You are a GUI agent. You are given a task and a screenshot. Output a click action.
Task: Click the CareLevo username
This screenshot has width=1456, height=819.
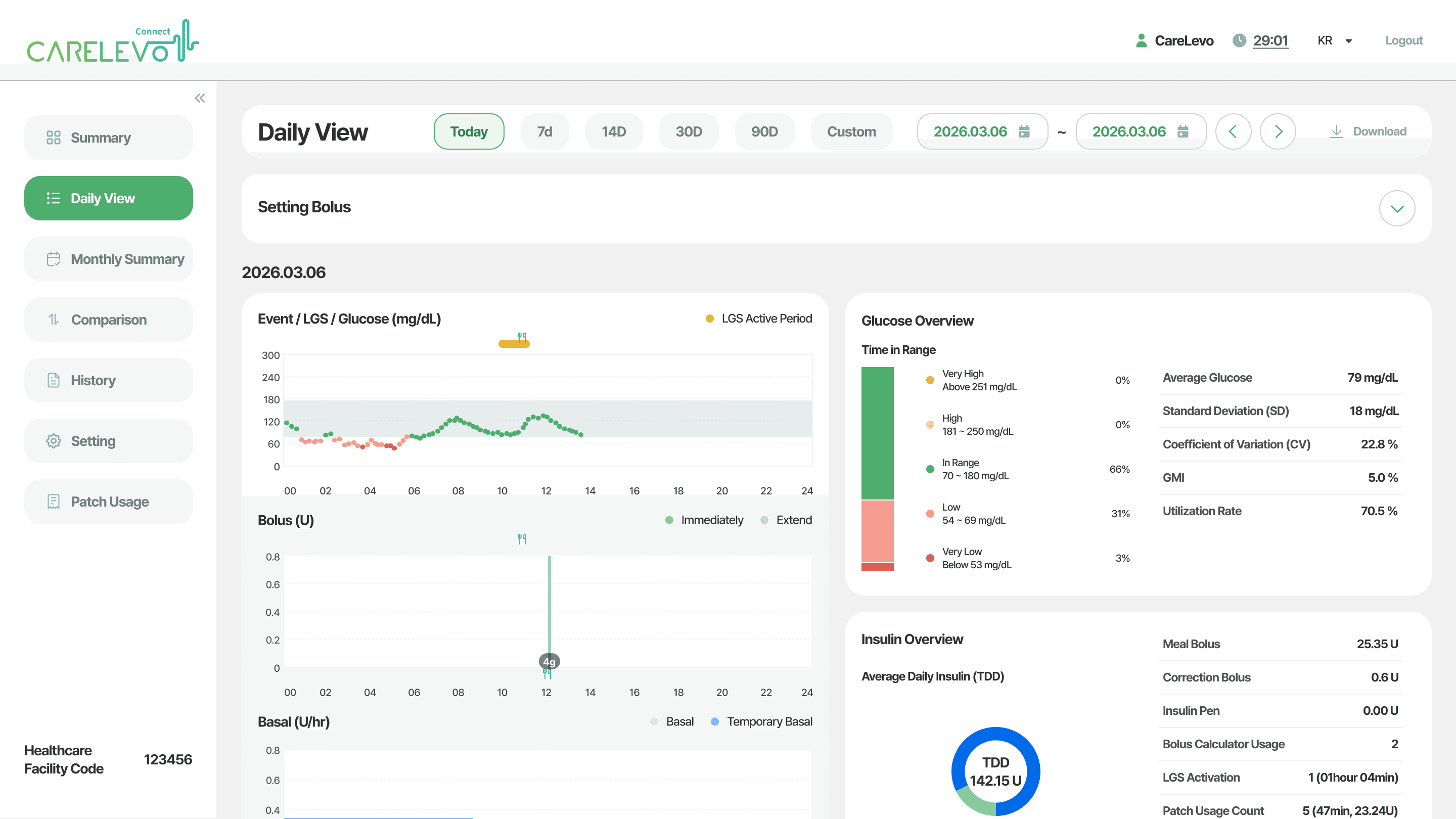pyautogui.click(x=1184, y=40)
